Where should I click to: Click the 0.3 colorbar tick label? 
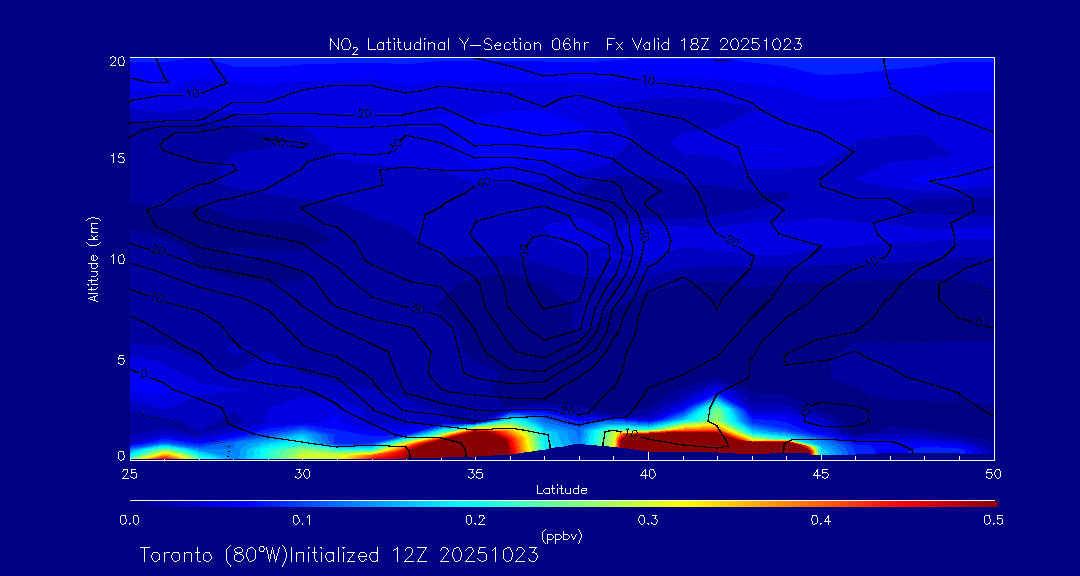pyautogui.click(x=648, y=520)
